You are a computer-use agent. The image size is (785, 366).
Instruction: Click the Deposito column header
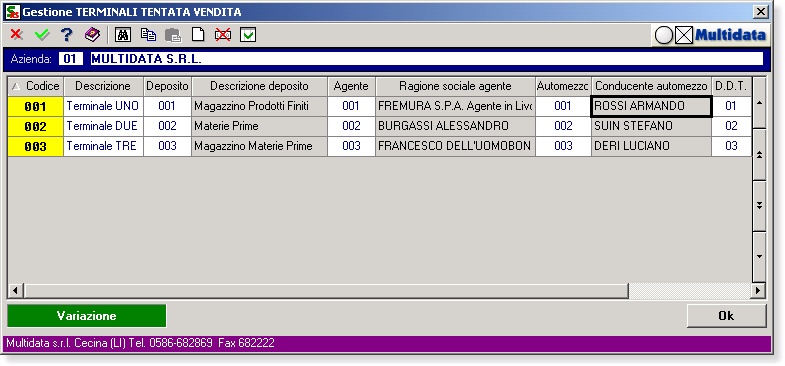click(167, 86)
